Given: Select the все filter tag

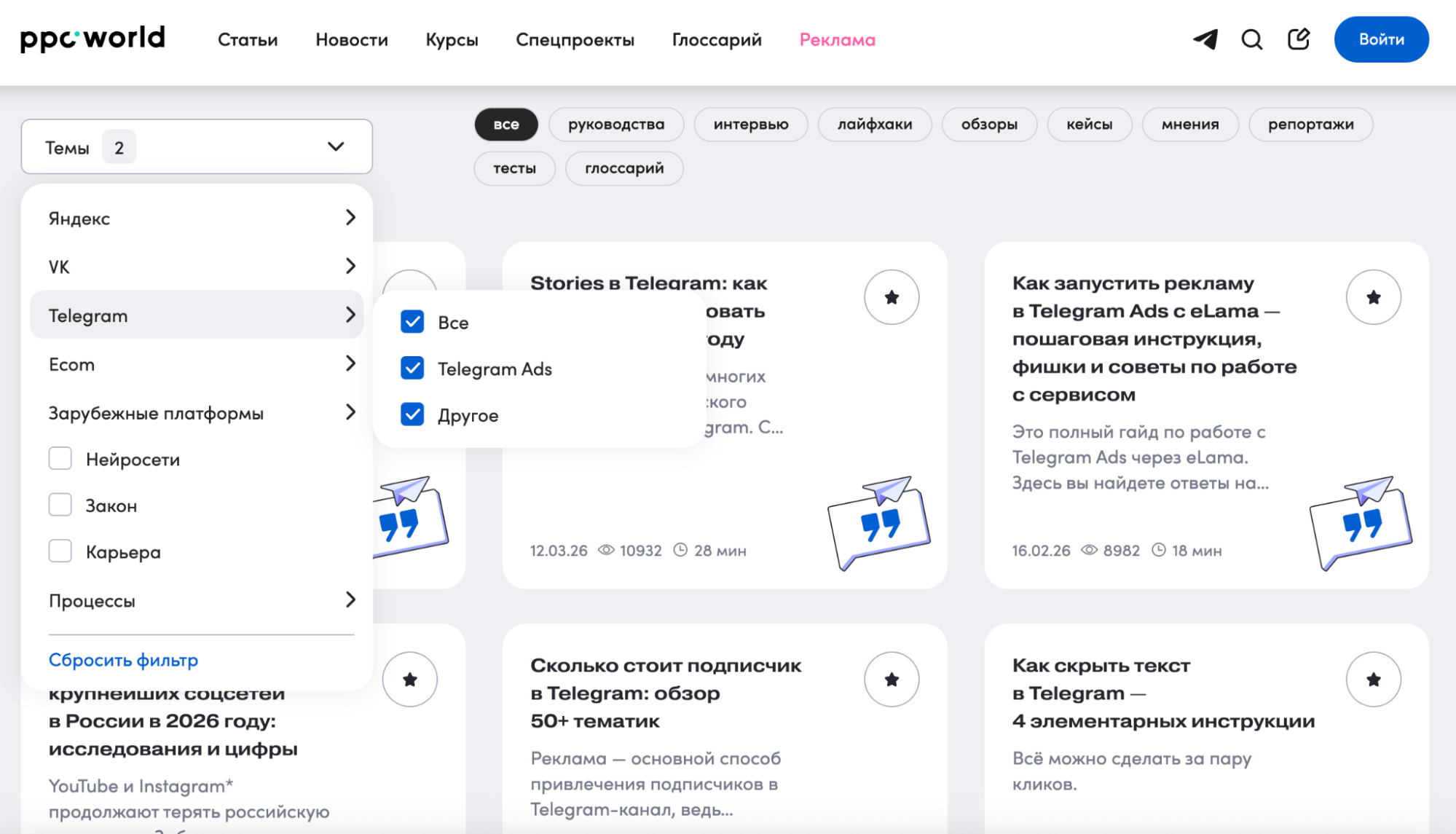Looking at the screenshot, I should [506, 125].
